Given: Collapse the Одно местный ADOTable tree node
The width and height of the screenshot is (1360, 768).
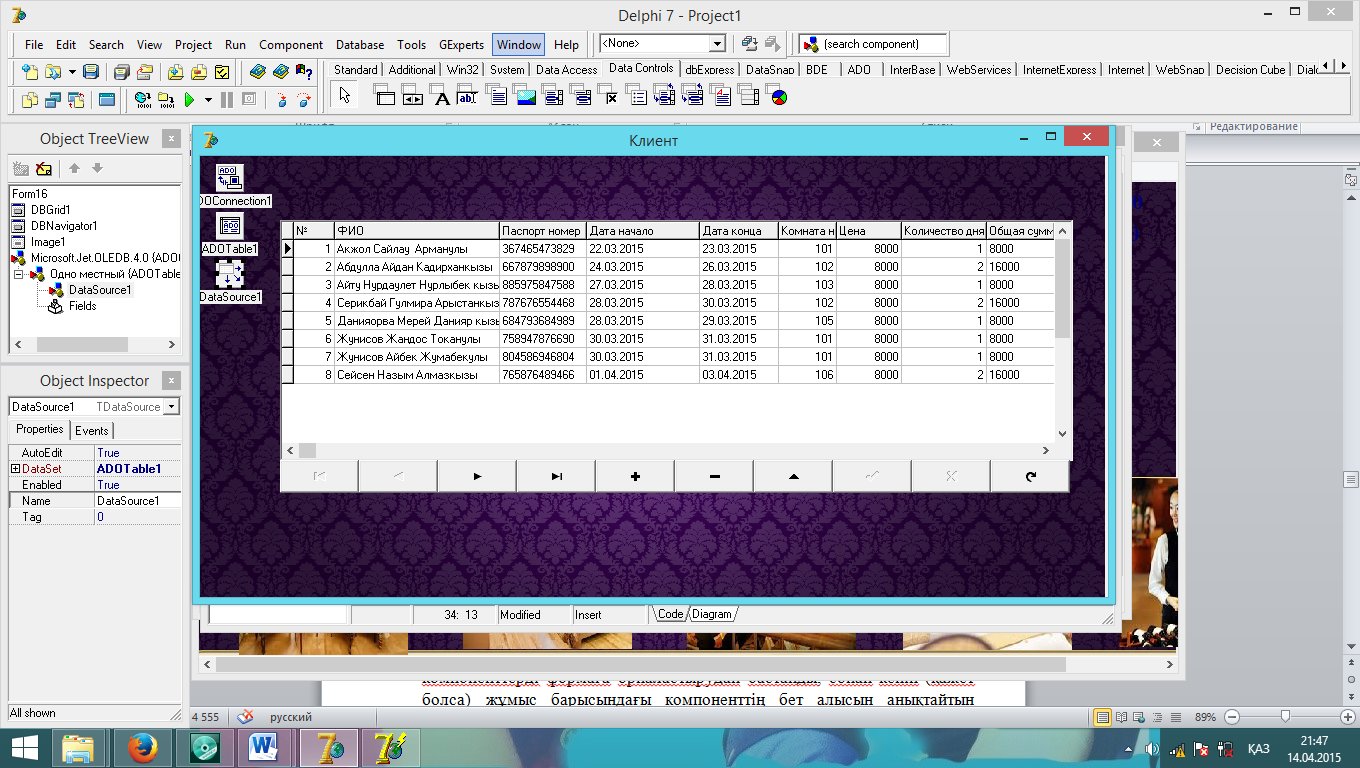Looking at the screenshot, I should point(19,273).
